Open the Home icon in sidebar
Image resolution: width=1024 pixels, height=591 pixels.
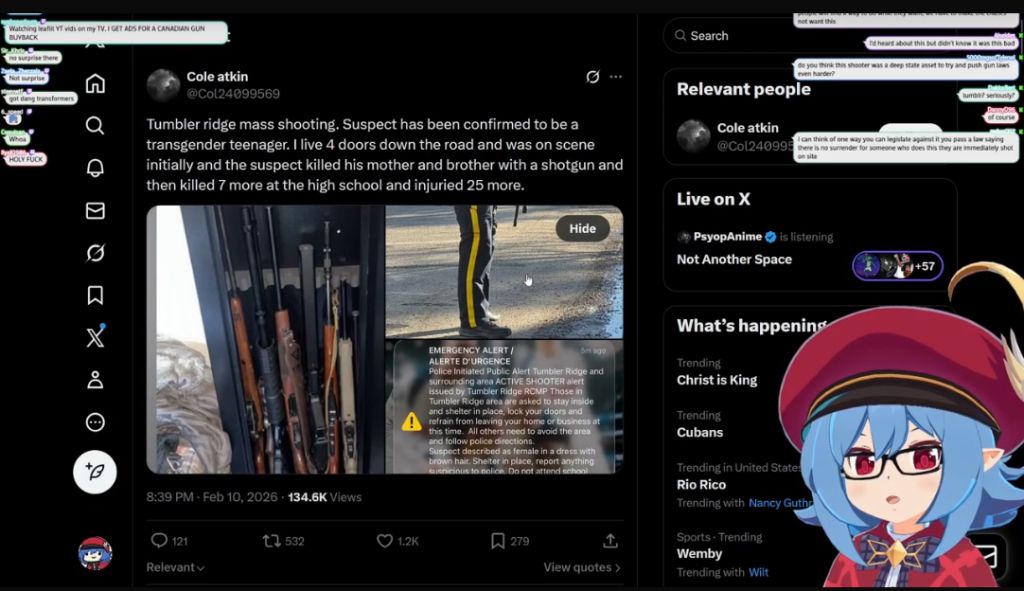point(95,84)
